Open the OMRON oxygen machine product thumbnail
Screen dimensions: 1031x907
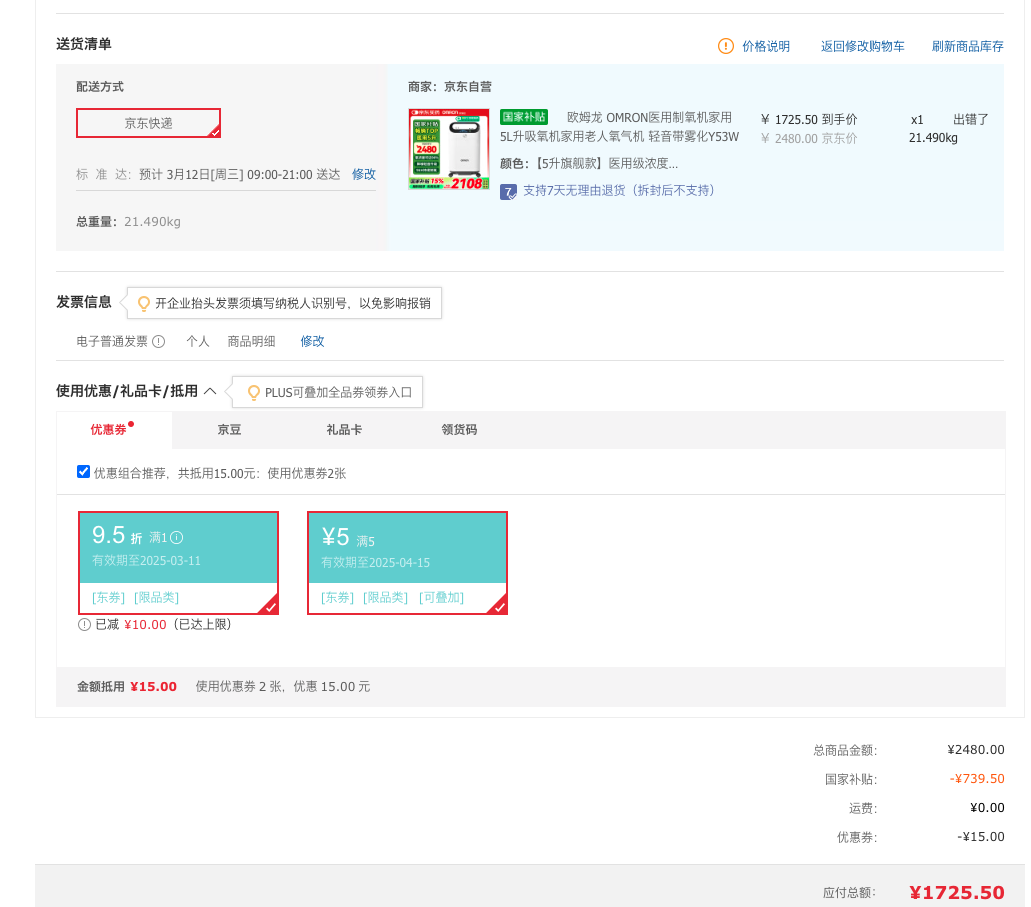[449, 149]
